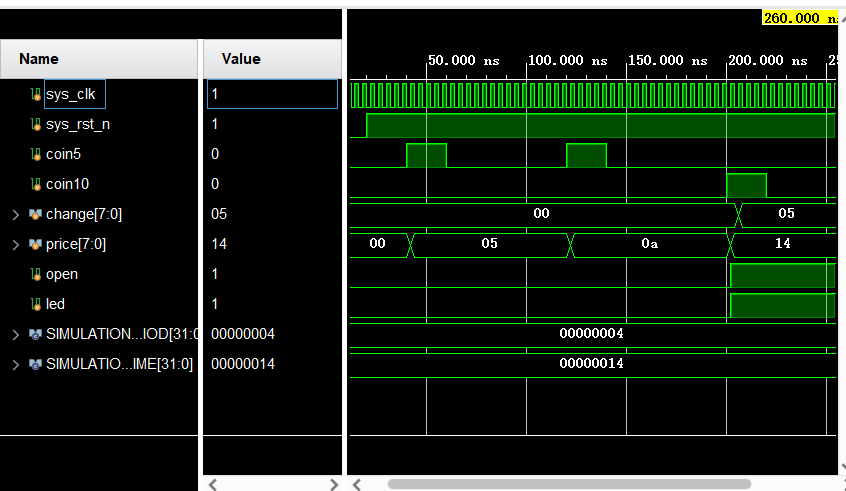Click the sys_clk signal icon
The height and width of the screenshot is (491, 846).
click(x=35, y=94)
